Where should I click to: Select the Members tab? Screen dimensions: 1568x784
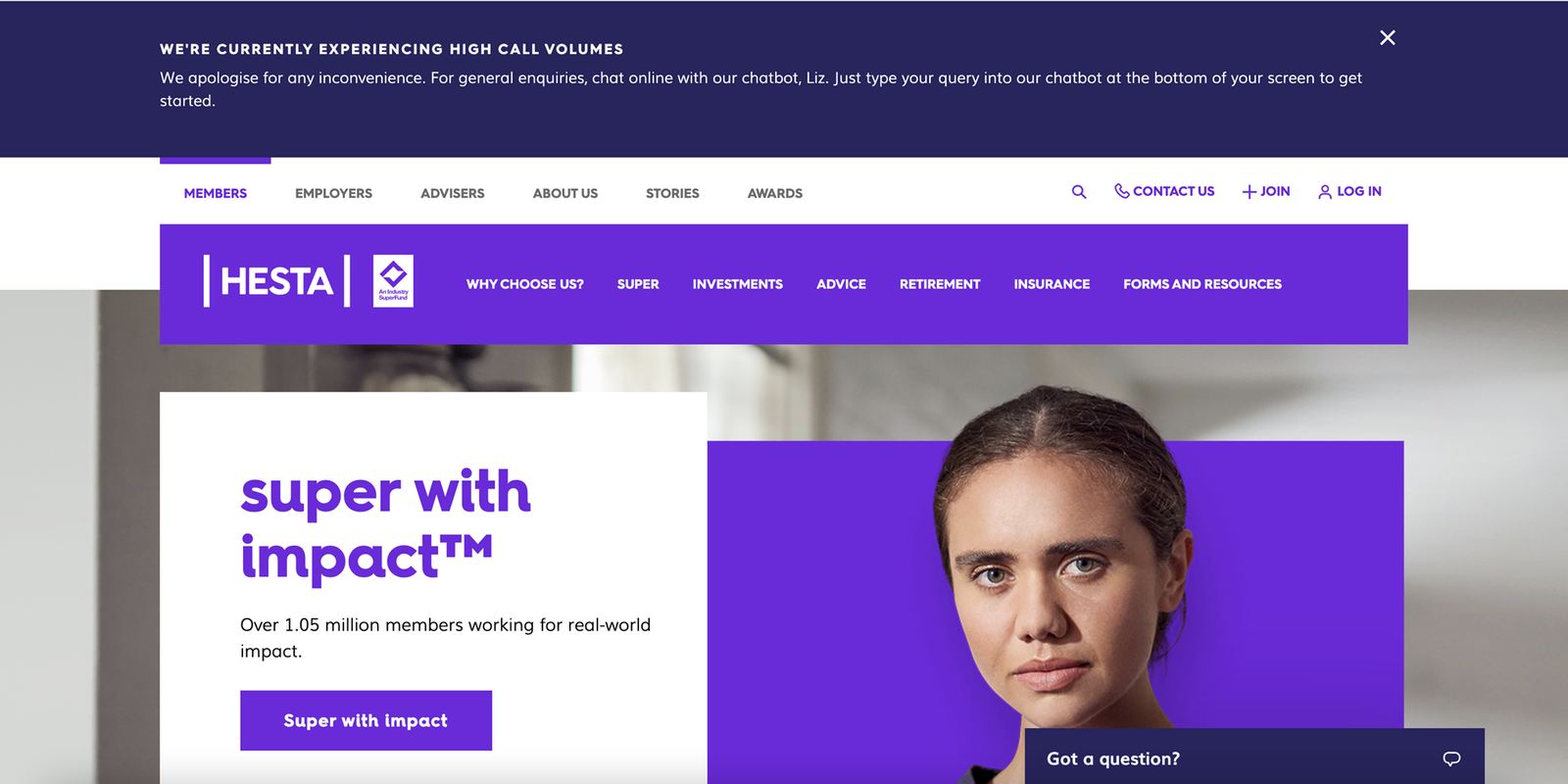pyautogui.click(x=216, y=193)
